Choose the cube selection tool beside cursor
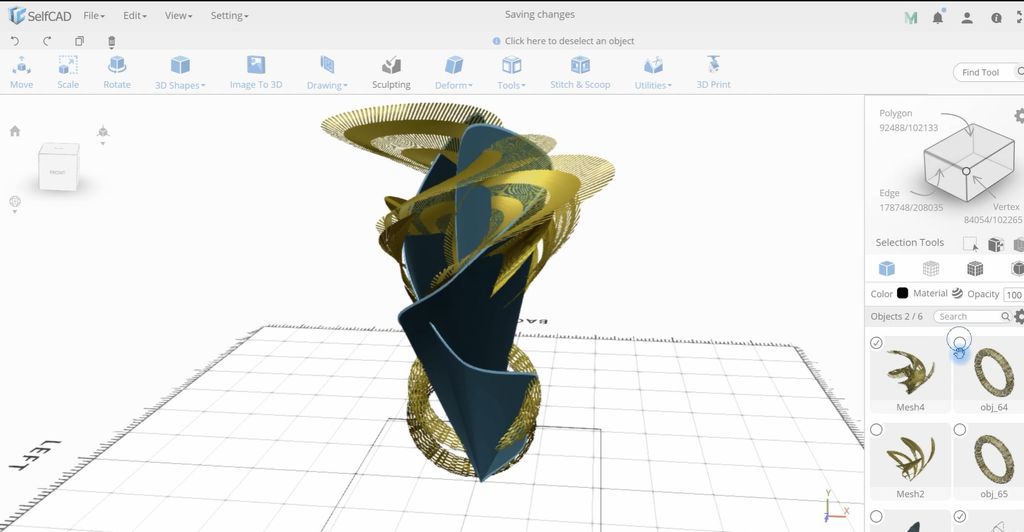Image resolution: width=1024 pixels, height=532 pixels. tap(995, 244)
